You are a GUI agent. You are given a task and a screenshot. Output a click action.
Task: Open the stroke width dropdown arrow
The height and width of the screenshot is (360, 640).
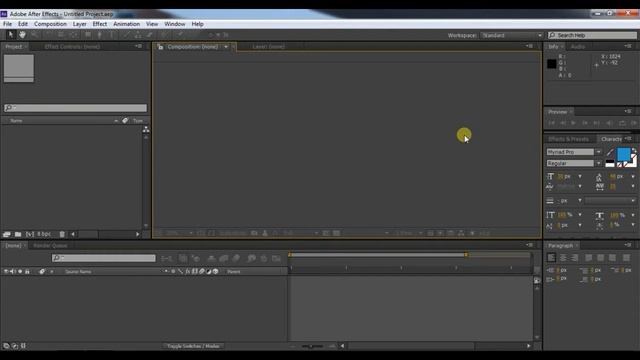(x=580, y=201)
